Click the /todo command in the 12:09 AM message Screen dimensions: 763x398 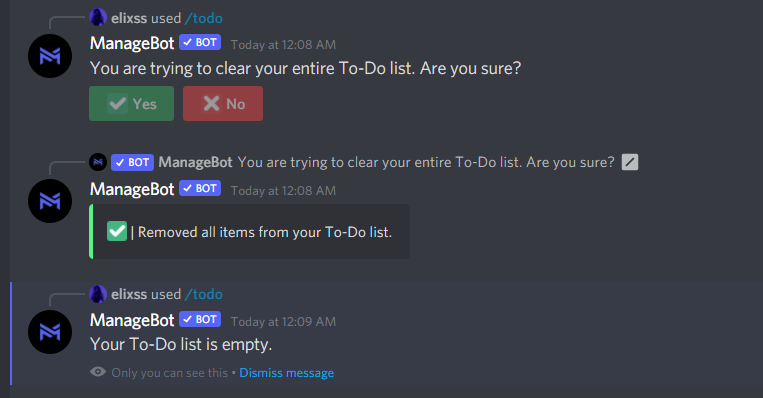203,294
